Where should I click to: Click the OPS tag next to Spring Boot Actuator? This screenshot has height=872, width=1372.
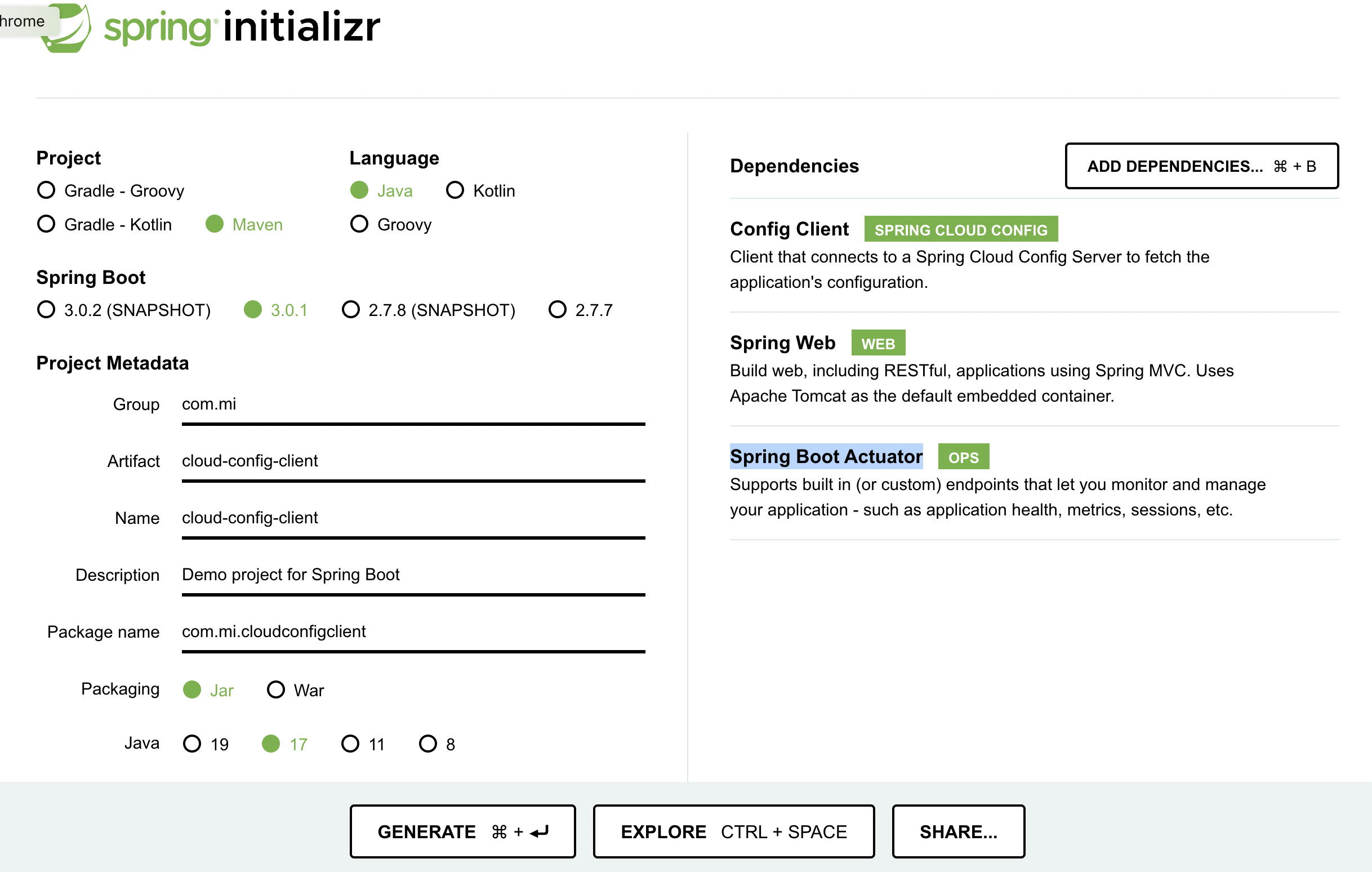click(963, 456)
